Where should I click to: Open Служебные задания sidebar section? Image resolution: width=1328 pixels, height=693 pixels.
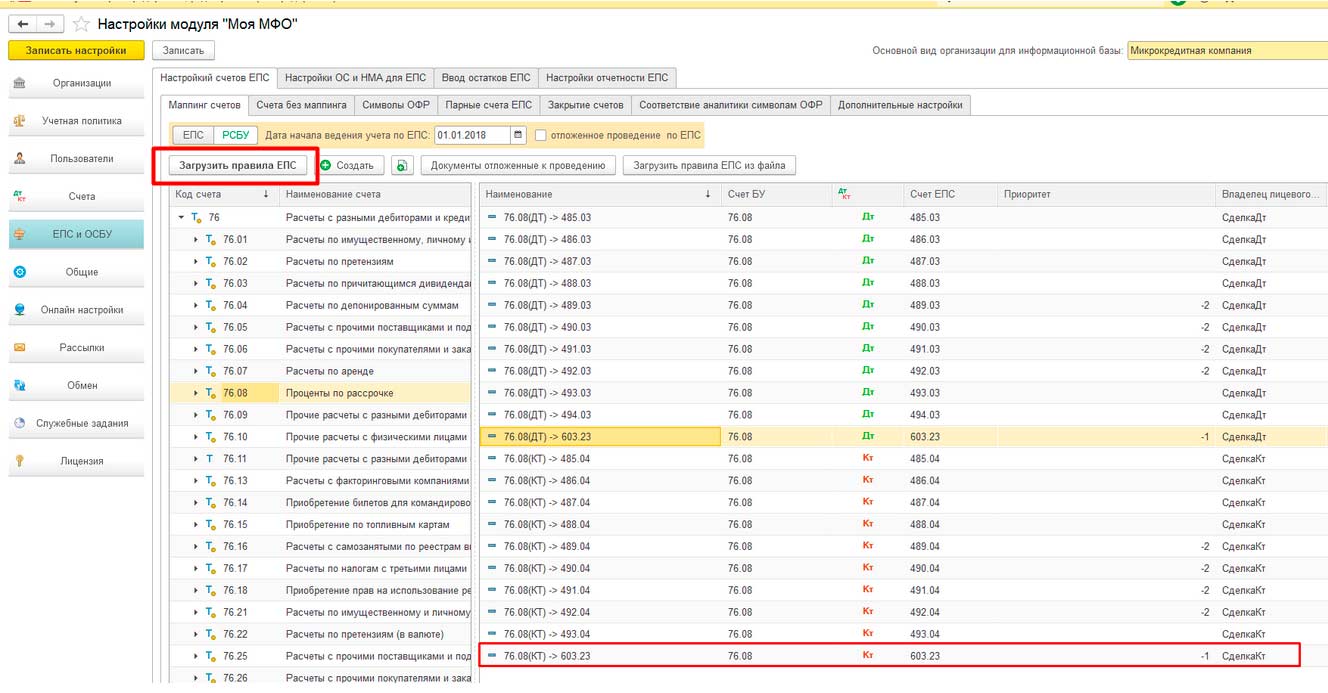76,423
